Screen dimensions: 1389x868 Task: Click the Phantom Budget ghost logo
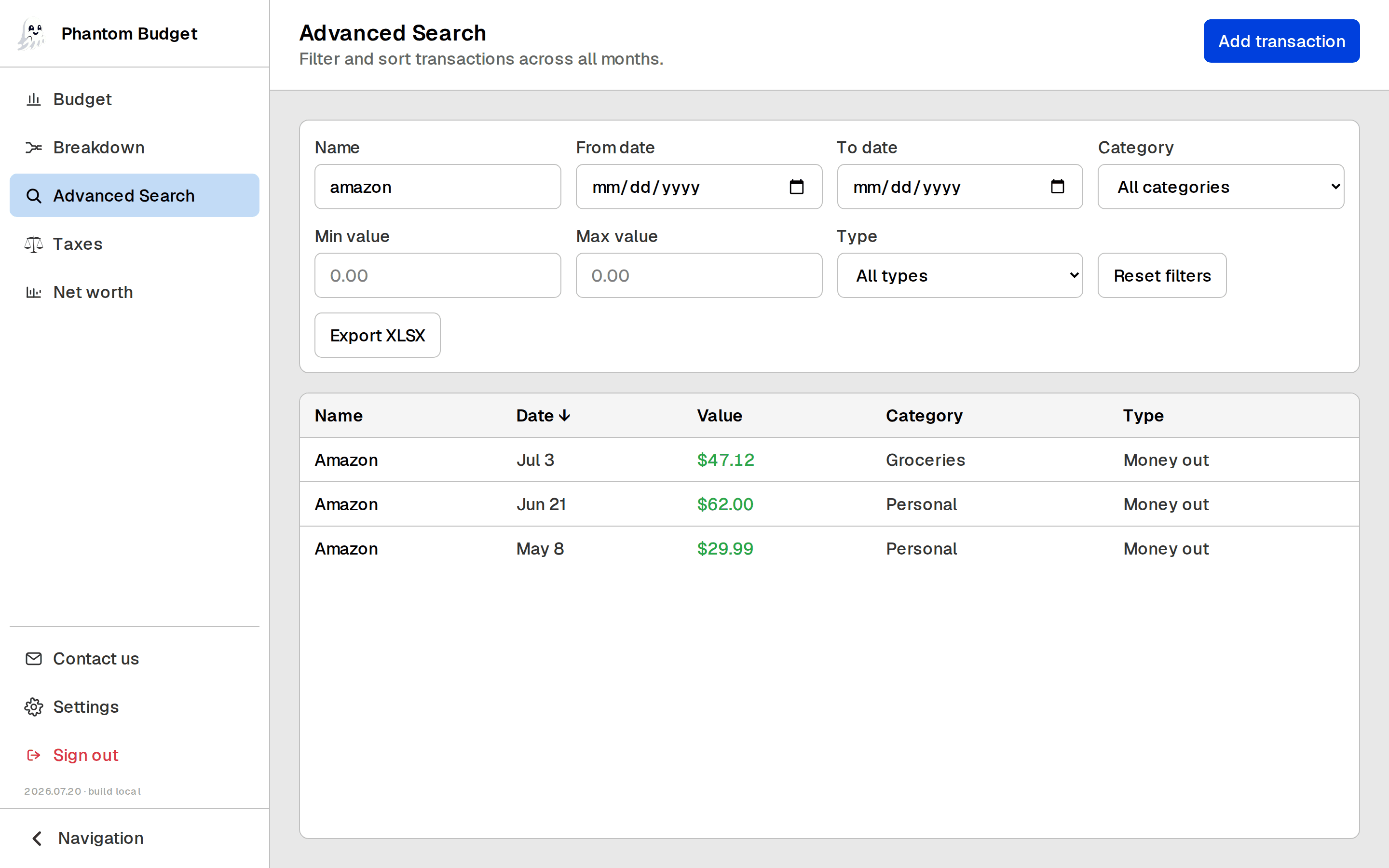coord(31,34)
